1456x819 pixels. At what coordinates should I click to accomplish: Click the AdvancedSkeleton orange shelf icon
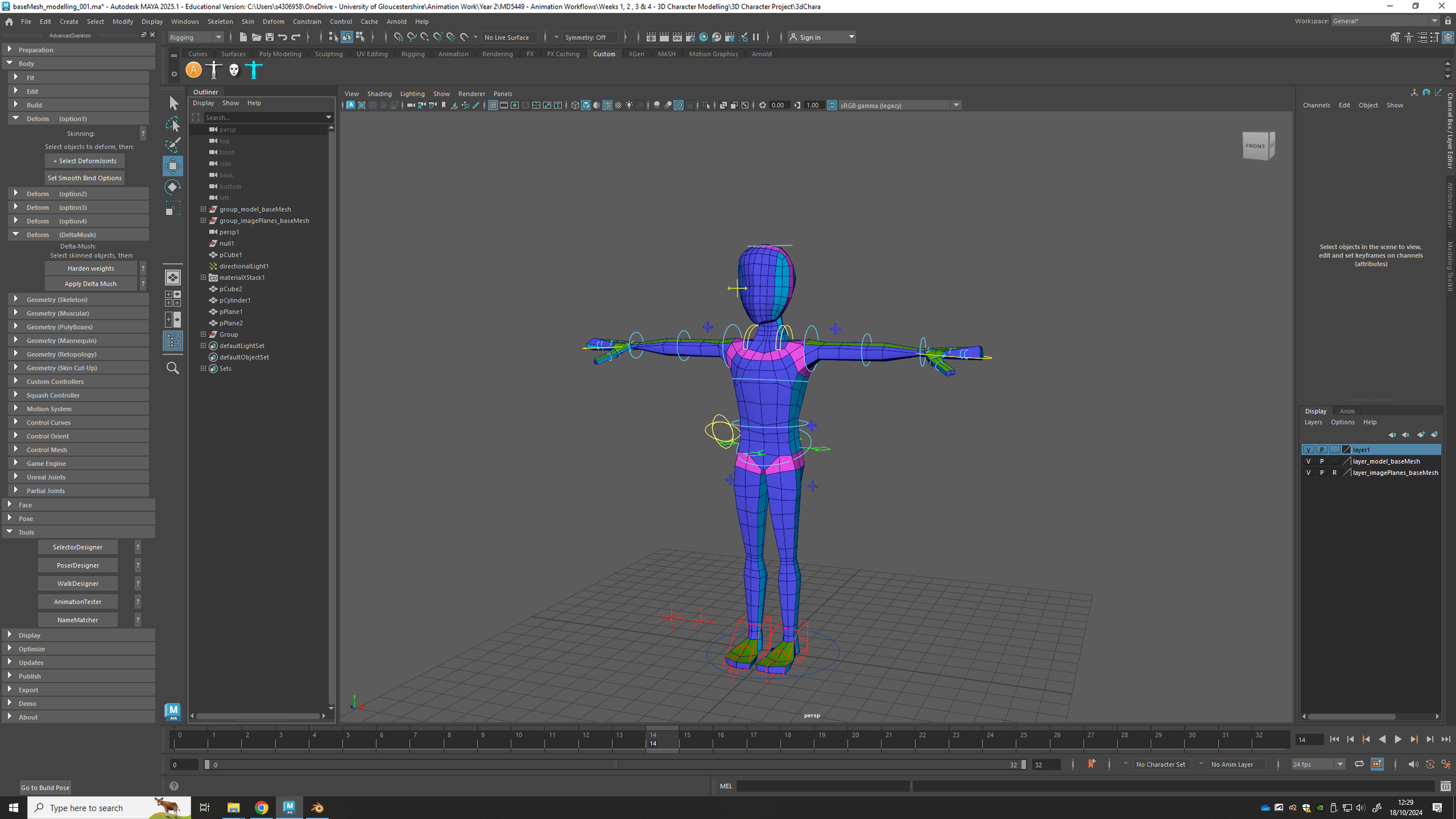[193, 70]
